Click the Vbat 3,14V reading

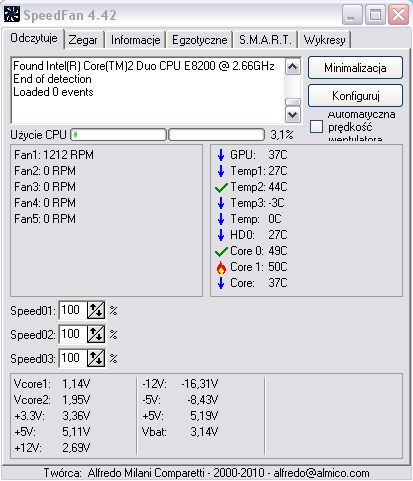click(x=180, y=432)
